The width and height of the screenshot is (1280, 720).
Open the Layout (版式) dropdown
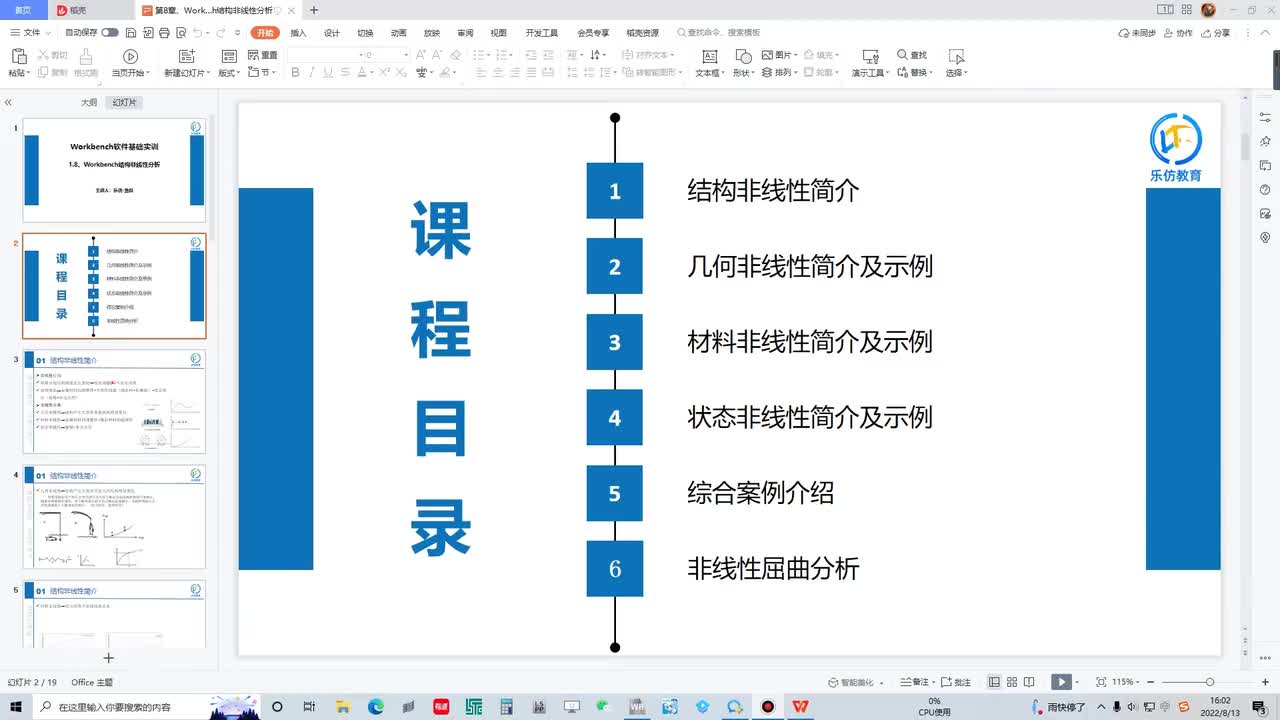(230, 73)
